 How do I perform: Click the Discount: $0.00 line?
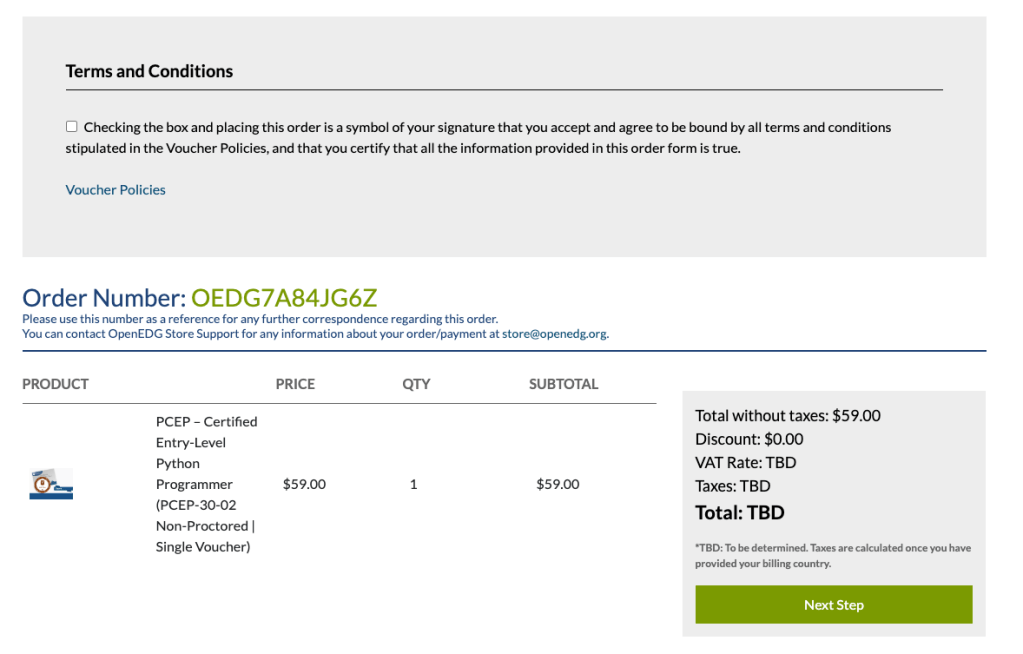(x=749, y=439)
